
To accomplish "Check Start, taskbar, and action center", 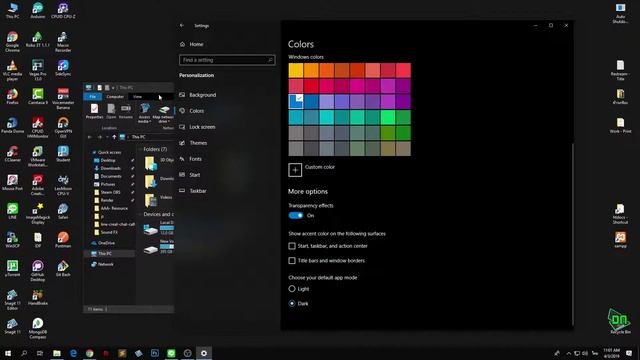I will pyautogui.click(x=292, y=246).
